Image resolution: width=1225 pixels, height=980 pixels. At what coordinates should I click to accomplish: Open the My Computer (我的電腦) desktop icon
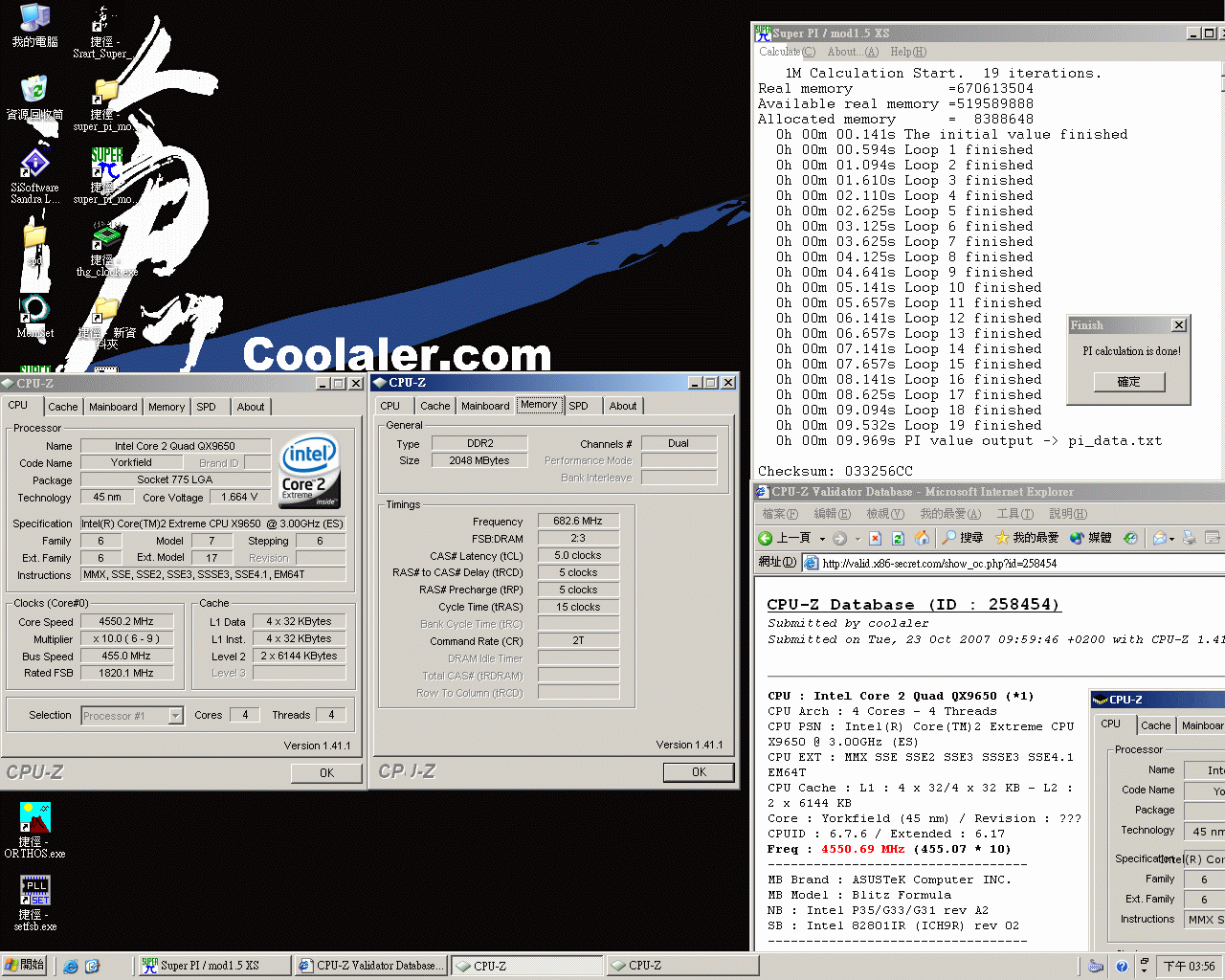[x=34, y=25]
